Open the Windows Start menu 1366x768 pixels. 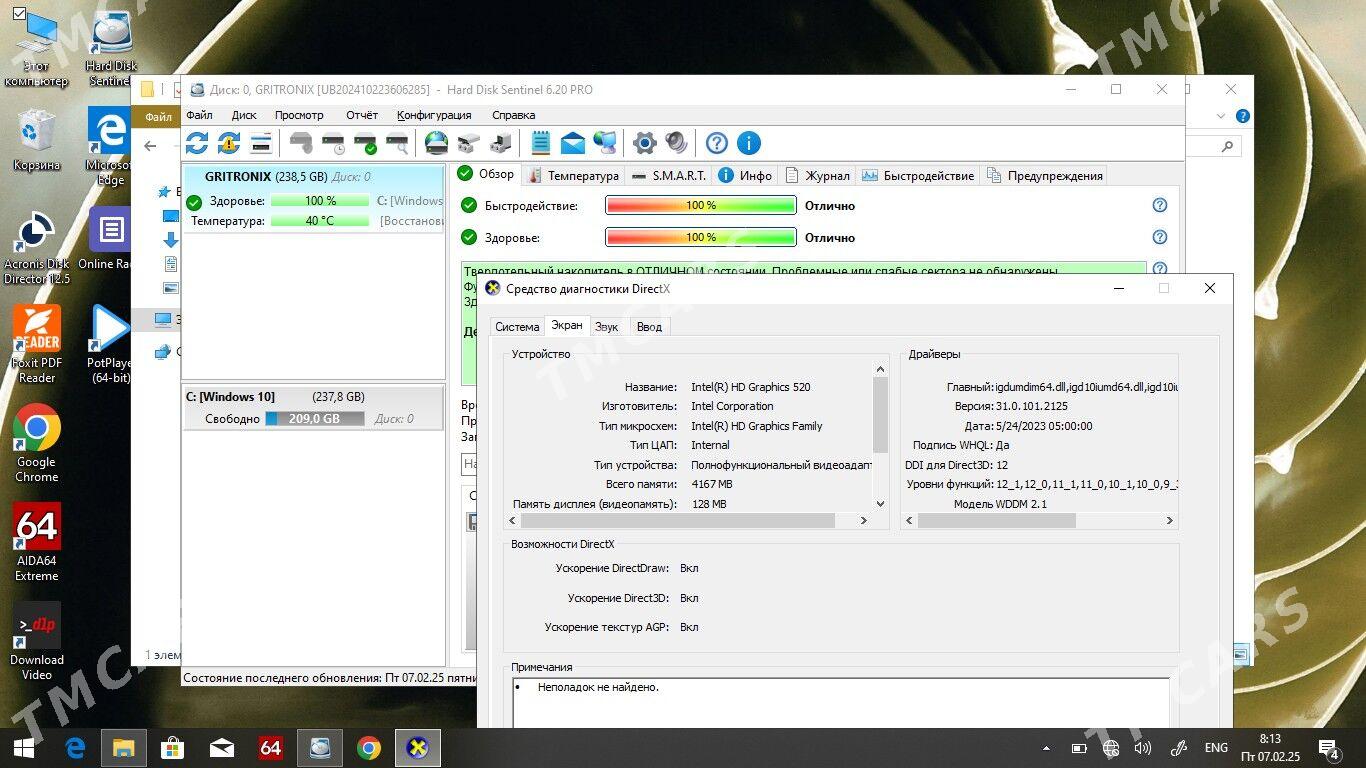[24, 748]
